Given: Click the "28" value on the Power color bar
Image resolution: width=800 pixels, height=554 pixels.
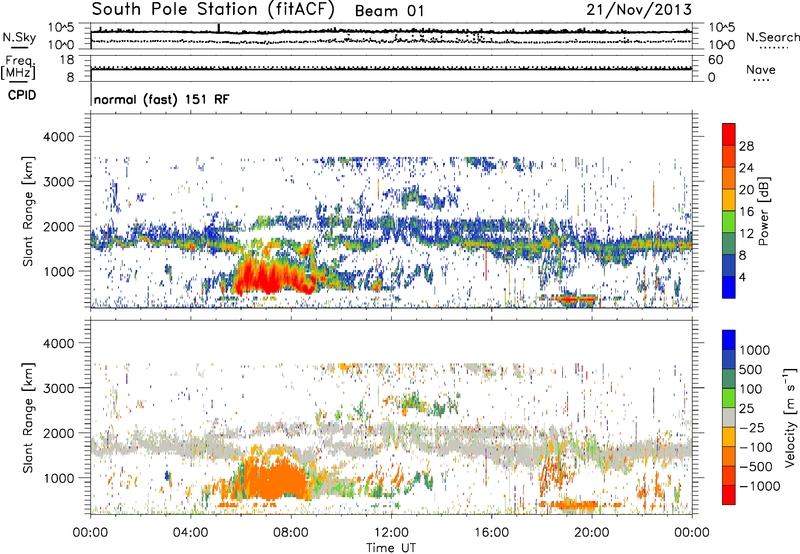Looking at the screenshot, I should pyautogui.click(x=746, y=146).
